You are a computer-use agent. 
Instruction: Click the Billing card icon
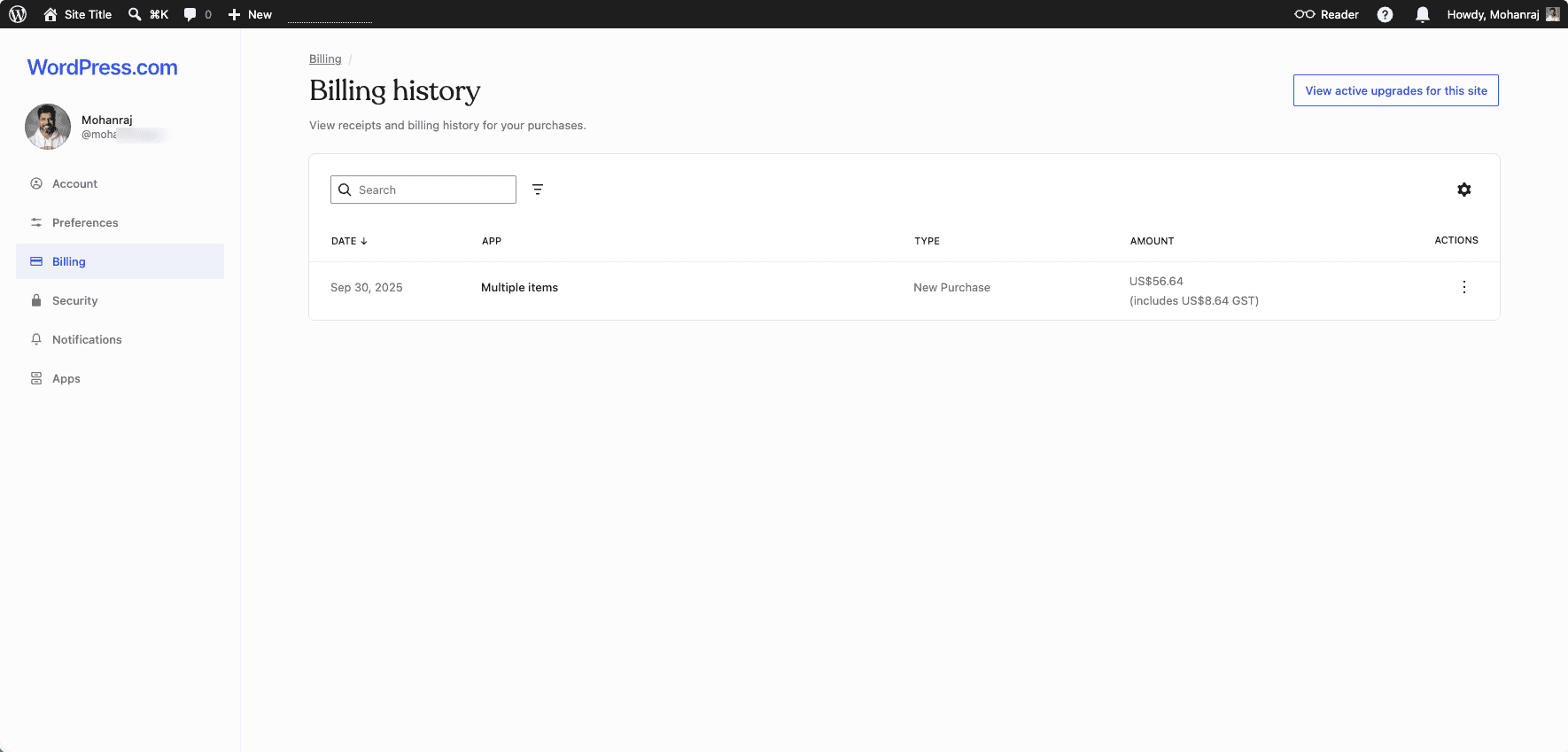(x=36, y=261)
